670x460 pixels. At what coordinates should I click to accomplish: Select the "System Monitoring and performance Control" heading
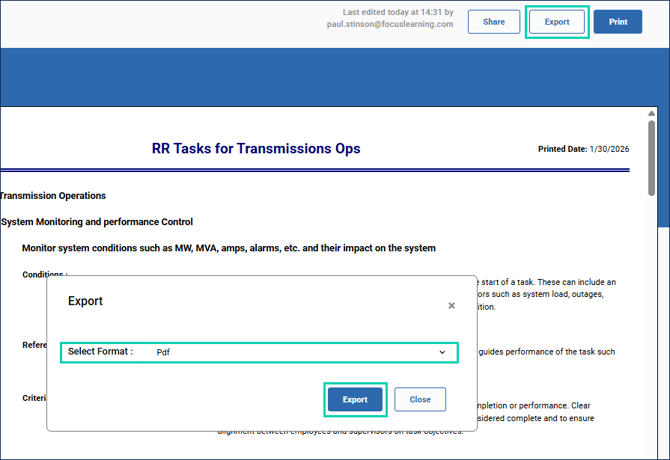coord(97,222)
